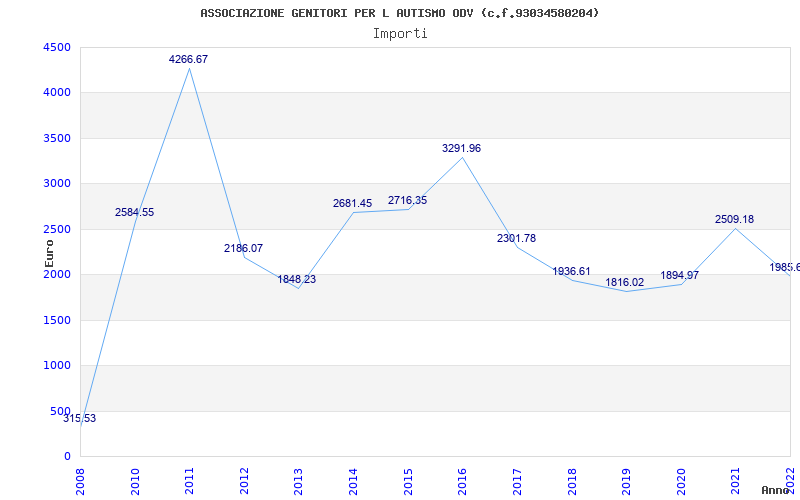Select the 1000 y-axis tick label
Image resolution: width=800 pixels, height=500 pixels.
(x=57, y=366)
